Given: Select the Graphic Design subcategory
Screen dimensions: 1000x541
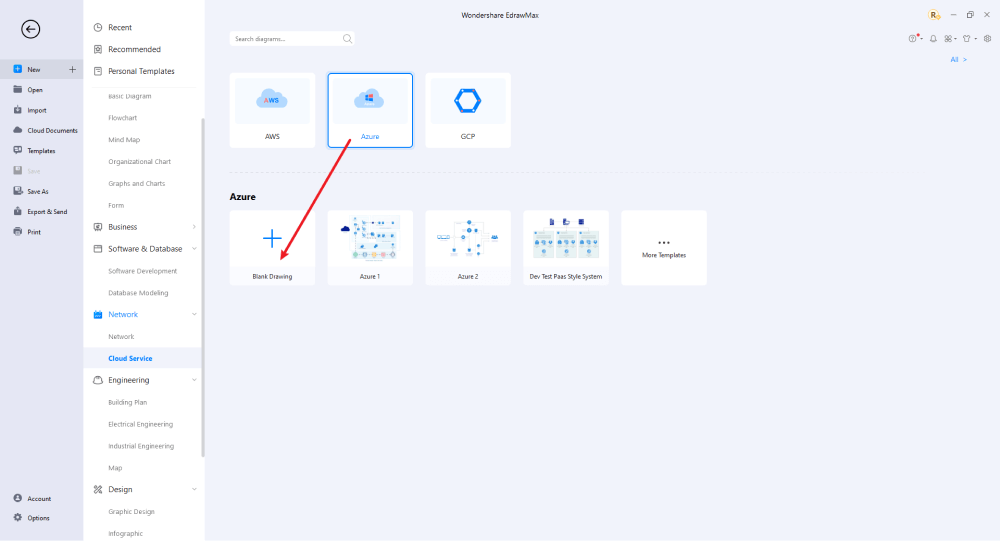Looking at the screenshot, I should (131, 512).
